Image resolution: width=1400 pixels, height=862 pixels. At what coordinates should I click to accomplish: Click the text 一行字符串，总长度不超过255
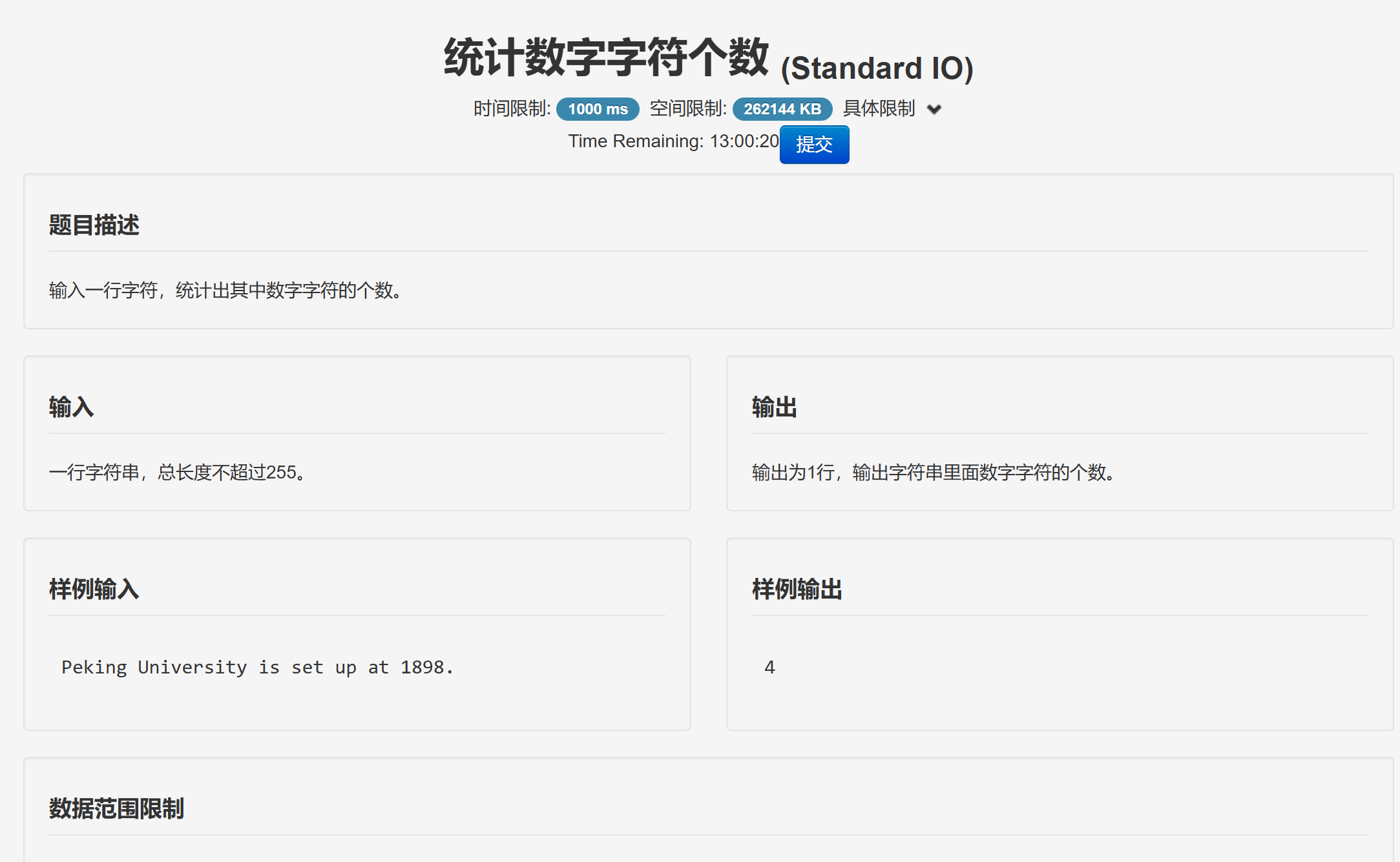pos(178,473)
